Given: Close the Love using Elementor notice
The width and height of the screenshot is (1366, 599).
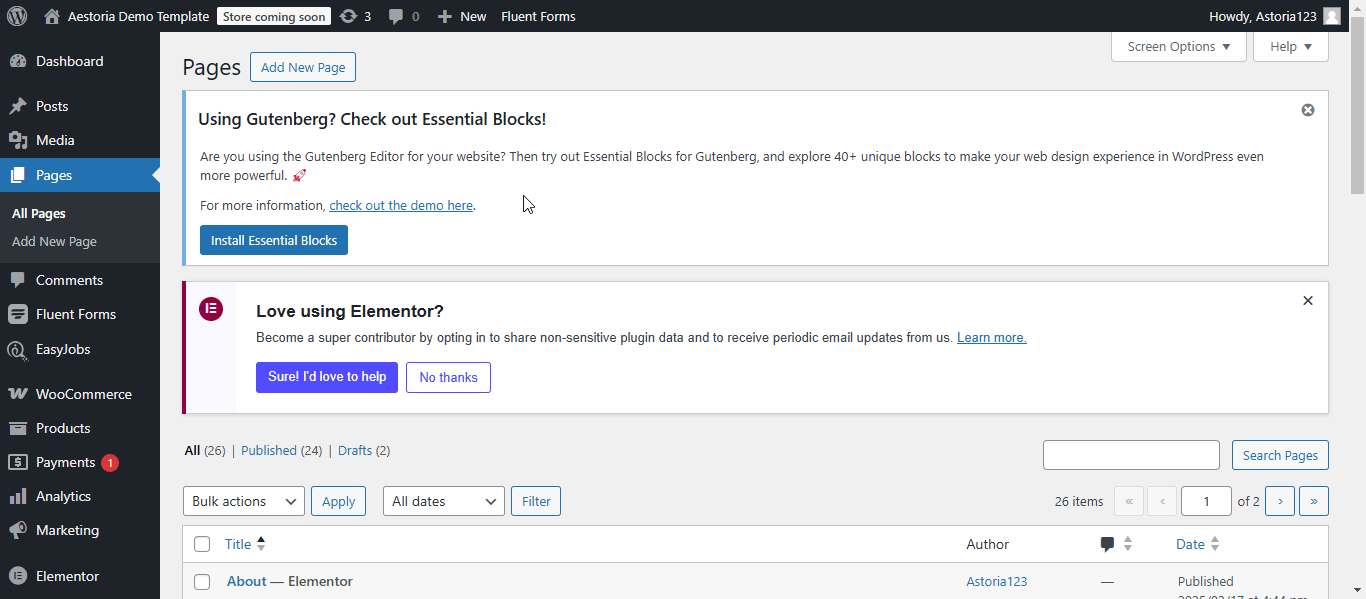Looking at the screenshot, I should click(1308, 300).
